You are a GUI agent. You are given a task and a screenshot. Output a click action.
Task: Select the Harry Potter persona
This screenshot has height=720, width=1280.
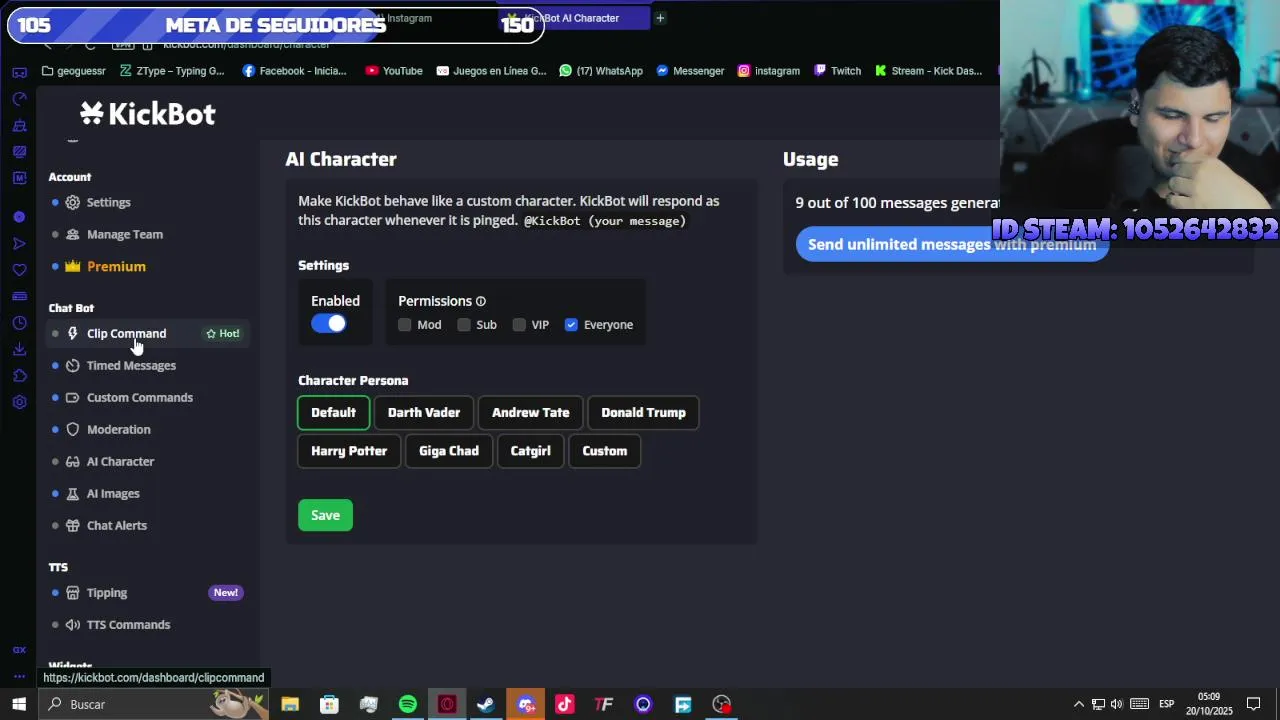pyautogui.click(x=349, y=451)
